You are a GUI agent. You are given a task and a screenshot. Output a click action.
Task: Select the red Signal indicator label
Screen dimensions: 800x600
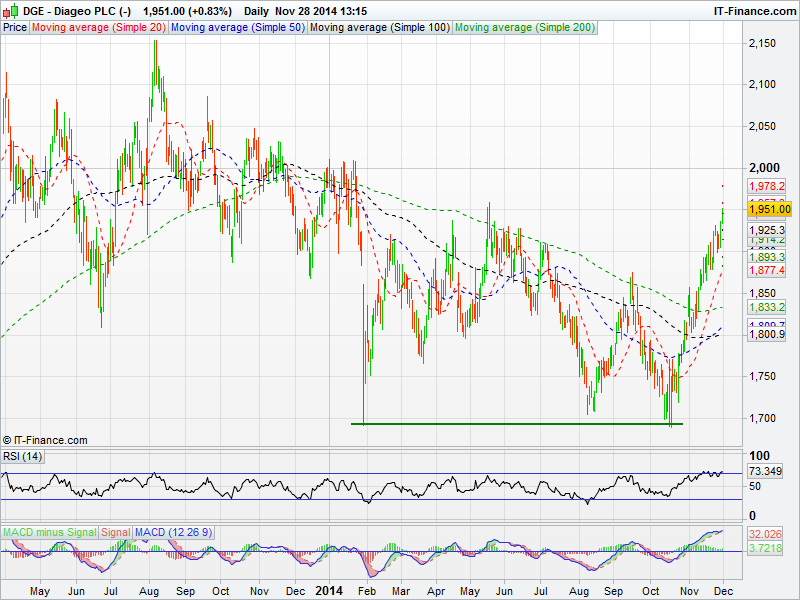[115, 532]
